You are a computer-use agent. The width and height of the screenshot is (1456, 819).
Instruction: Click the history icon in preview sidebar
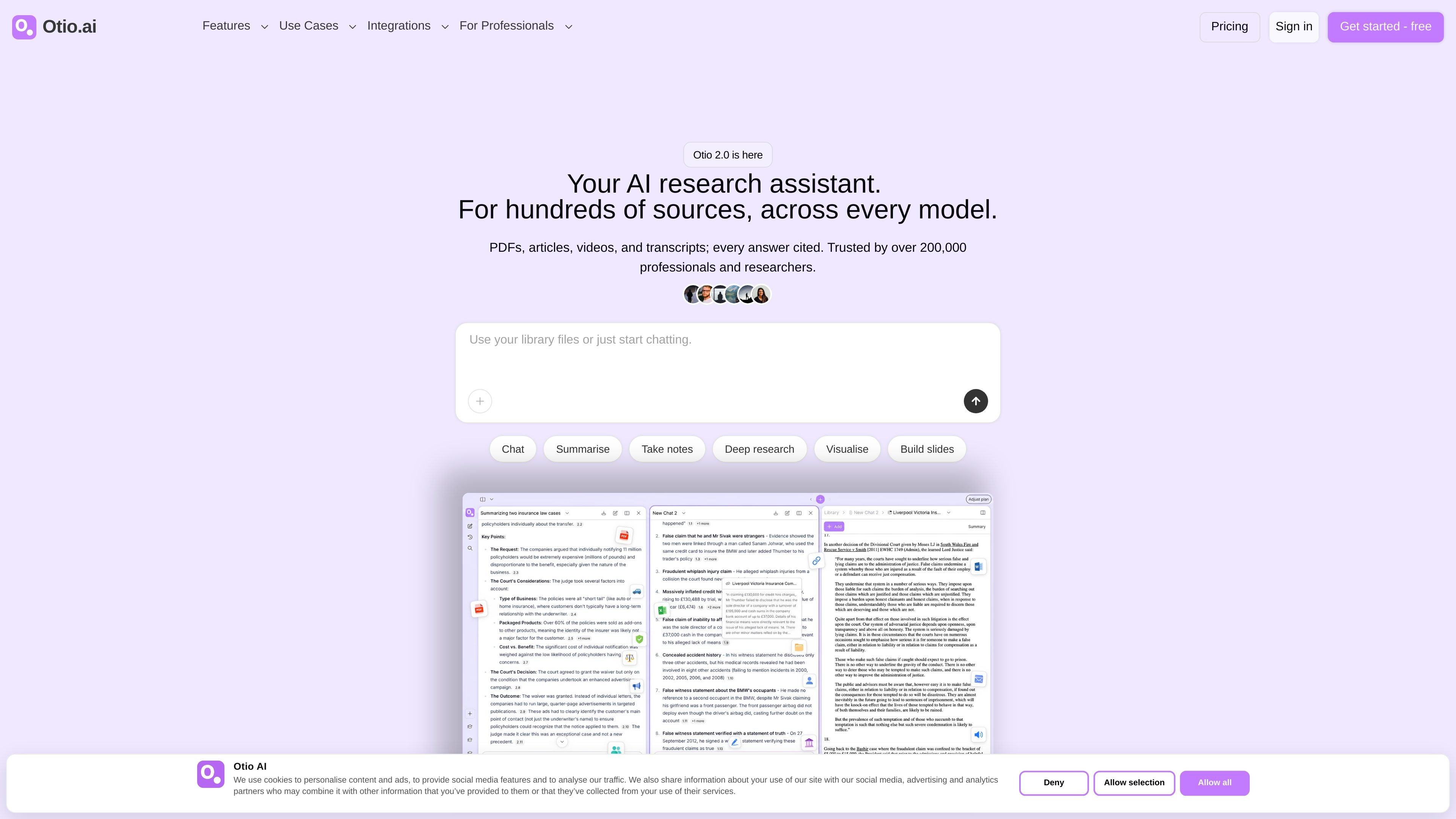(470, 537)
